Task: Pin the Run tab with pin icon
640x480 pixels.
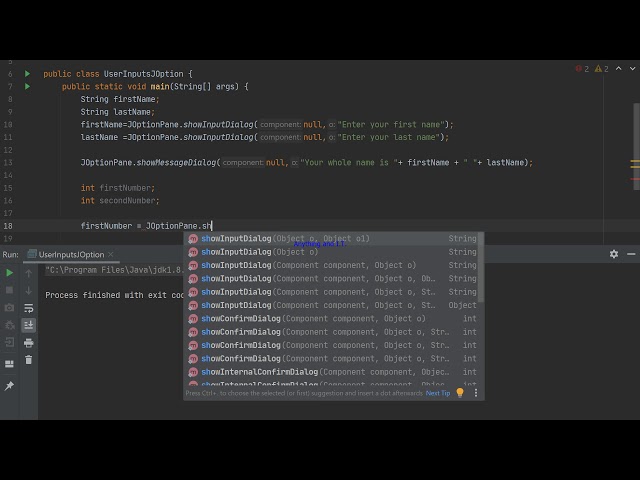Action: [x=9, y=386]
